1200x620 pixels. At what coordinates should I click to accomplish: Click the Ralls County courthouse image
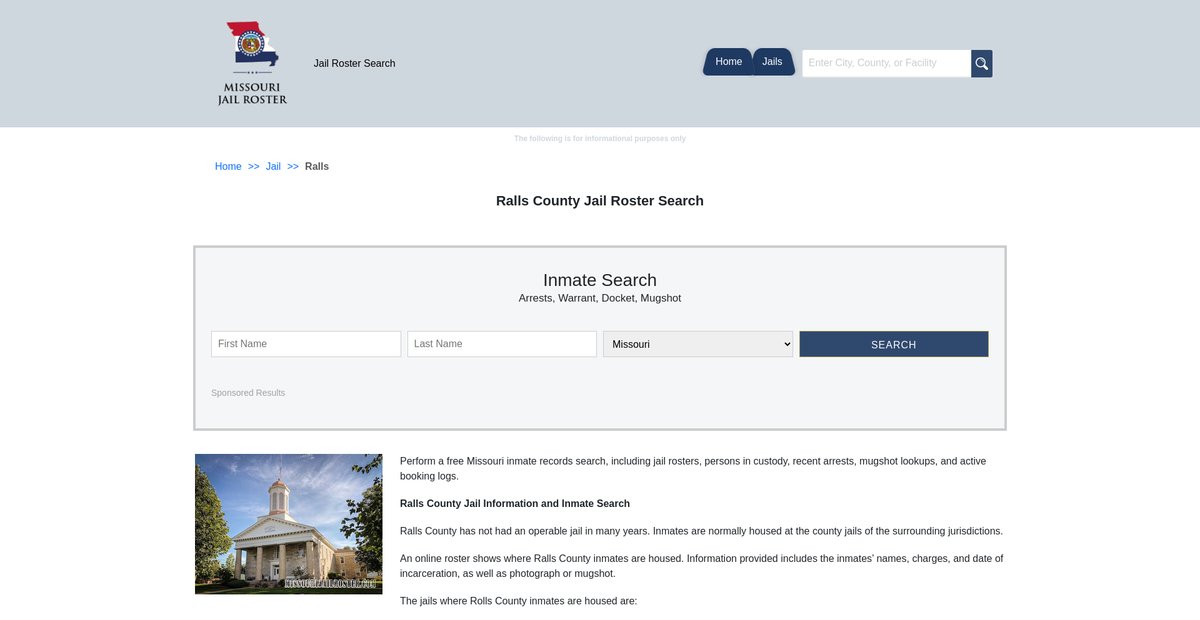pos(289,524)
